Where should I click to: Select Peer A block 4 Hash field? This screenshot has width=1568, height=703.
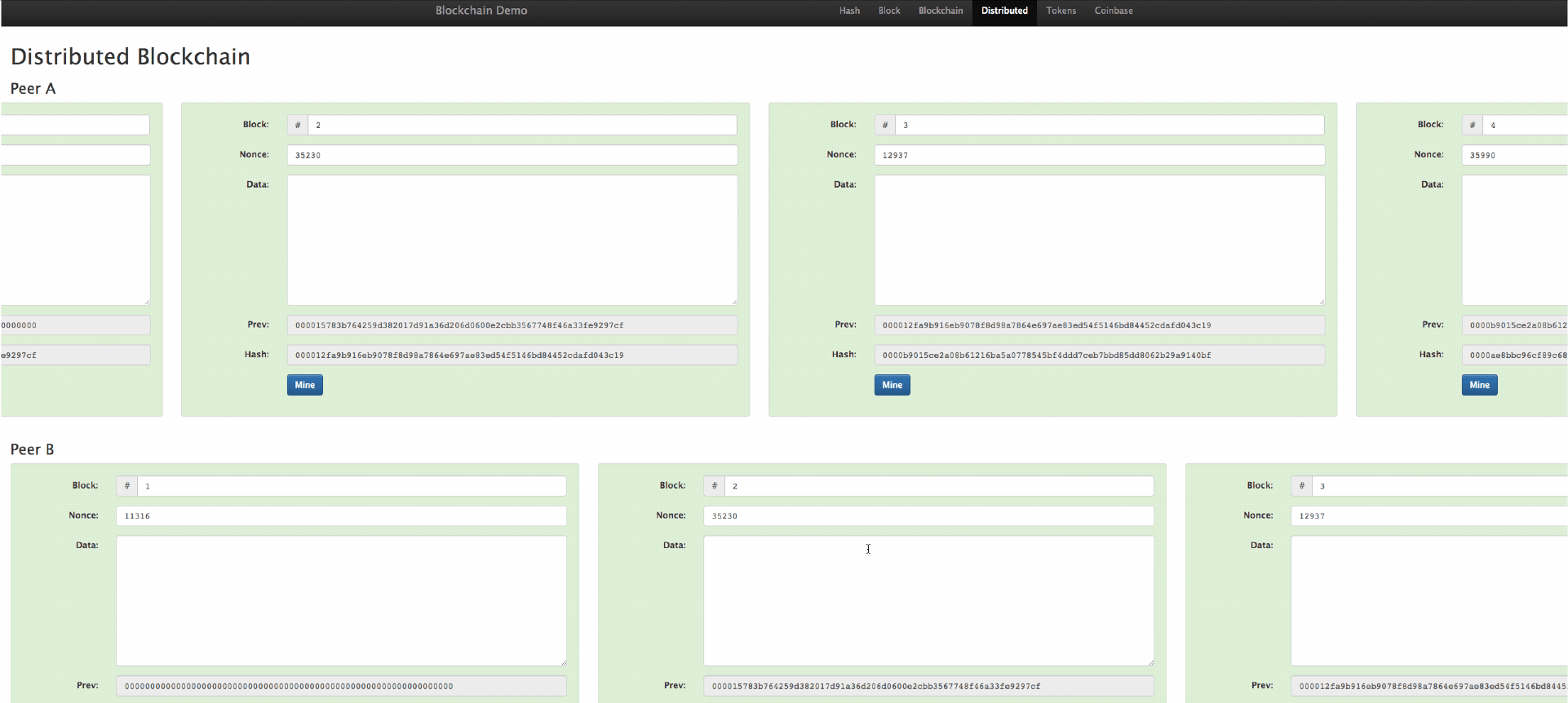tap(1515, 355)
